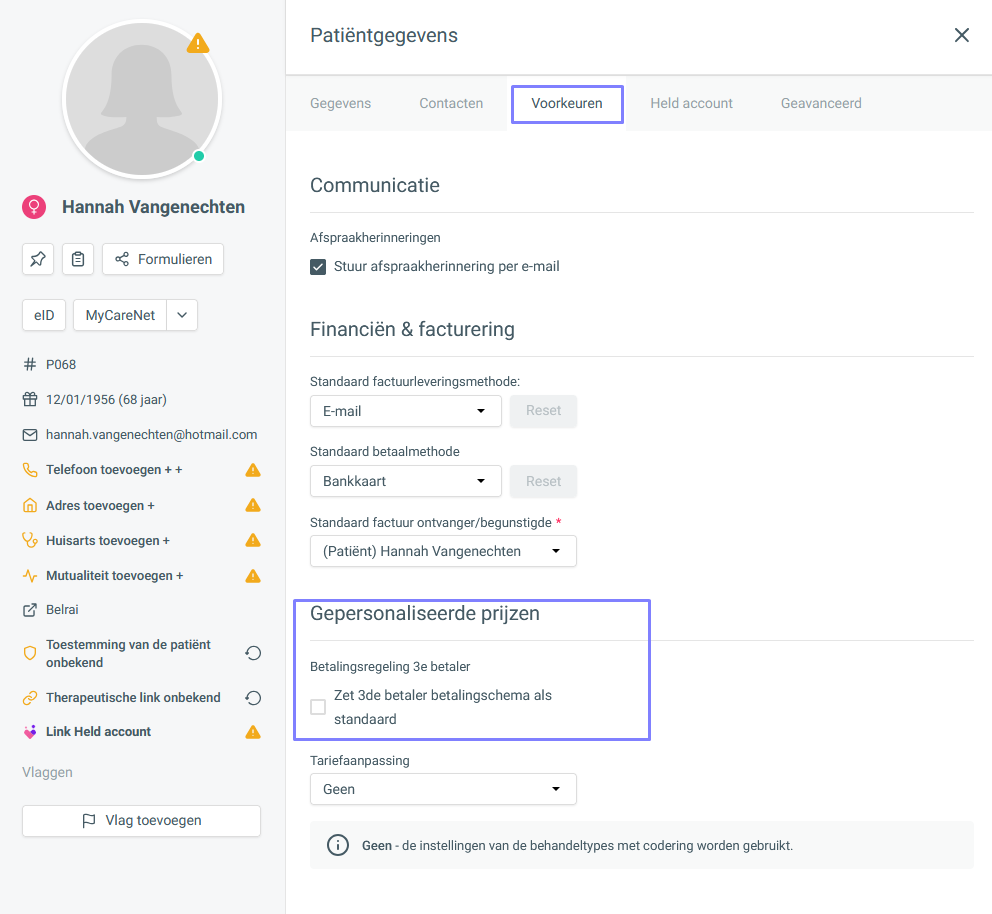Open the E-mail factuurleveringsmethode dropdown
992x914 pixels.
point(406,411)
